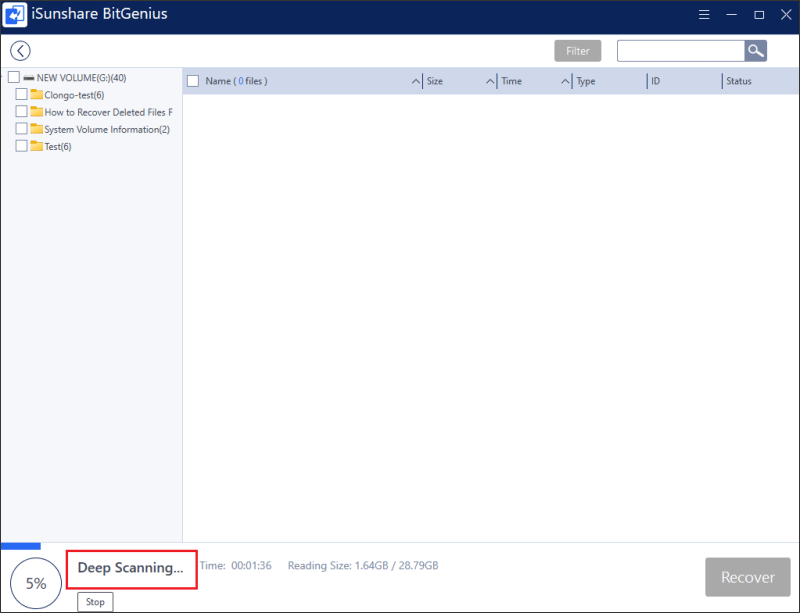Toggle the Time column sort arrow
Viewport: 800px width, 613px height.
click(x=565, y=81)
